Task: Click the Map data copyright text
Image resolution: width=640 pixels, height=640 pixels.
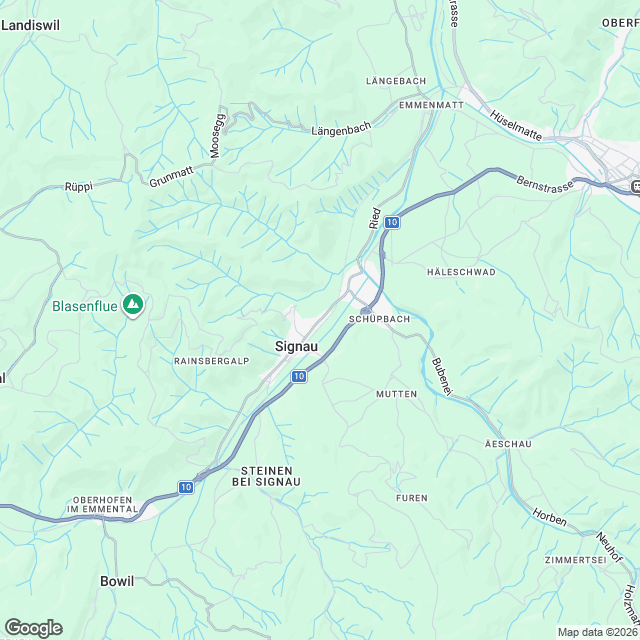Action: click(598, 632)
